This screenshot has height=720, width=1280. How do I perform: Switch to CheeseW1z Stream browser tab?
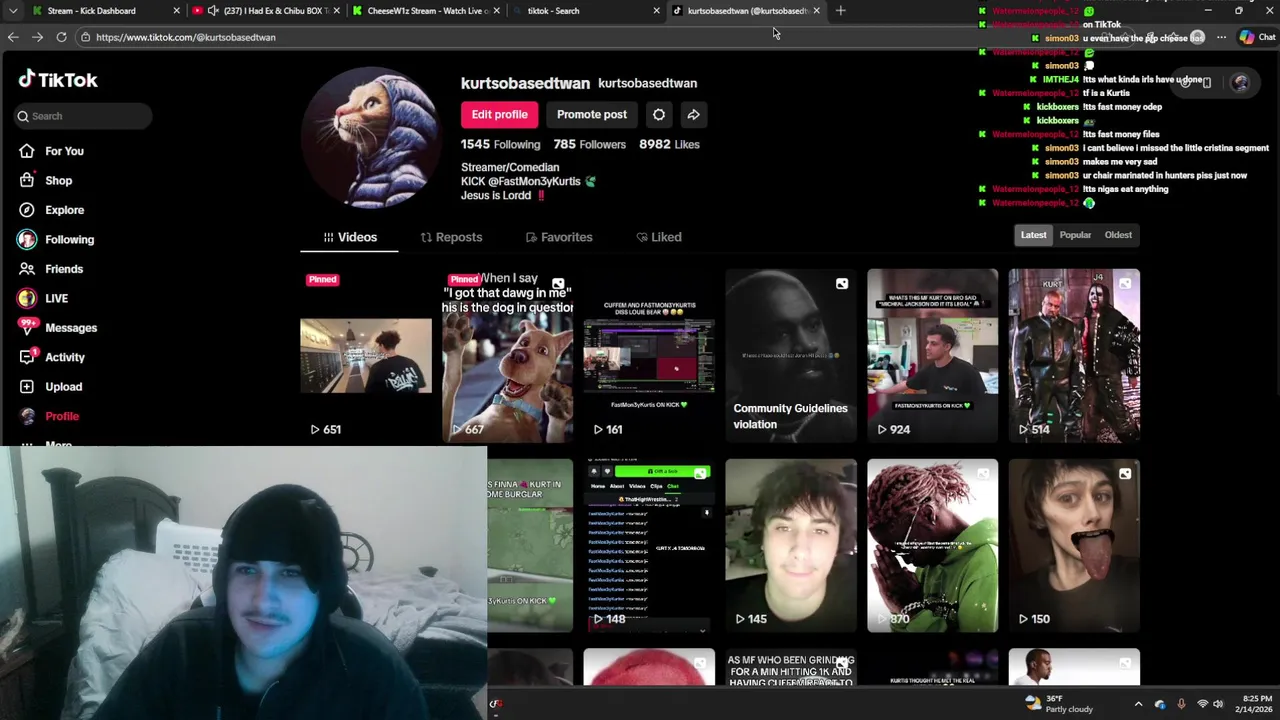click(x=425, y=11)
